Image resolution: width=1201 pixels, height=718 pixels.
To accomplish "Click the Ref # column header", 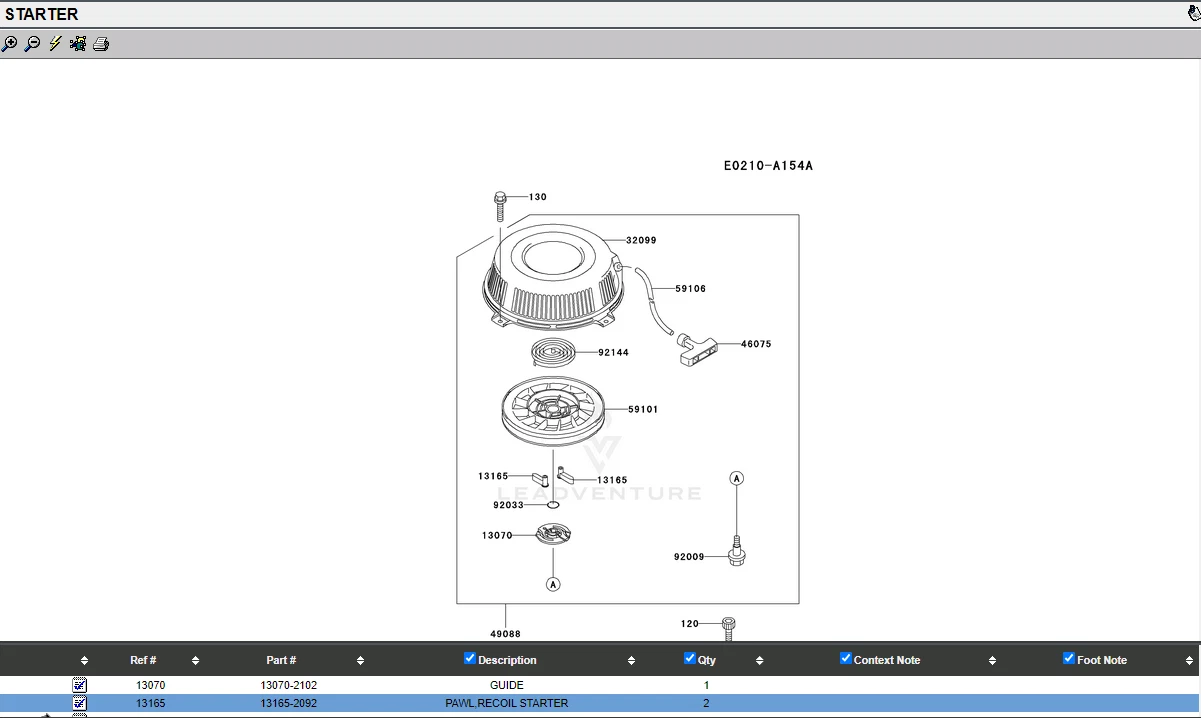I will click(143, 660).
